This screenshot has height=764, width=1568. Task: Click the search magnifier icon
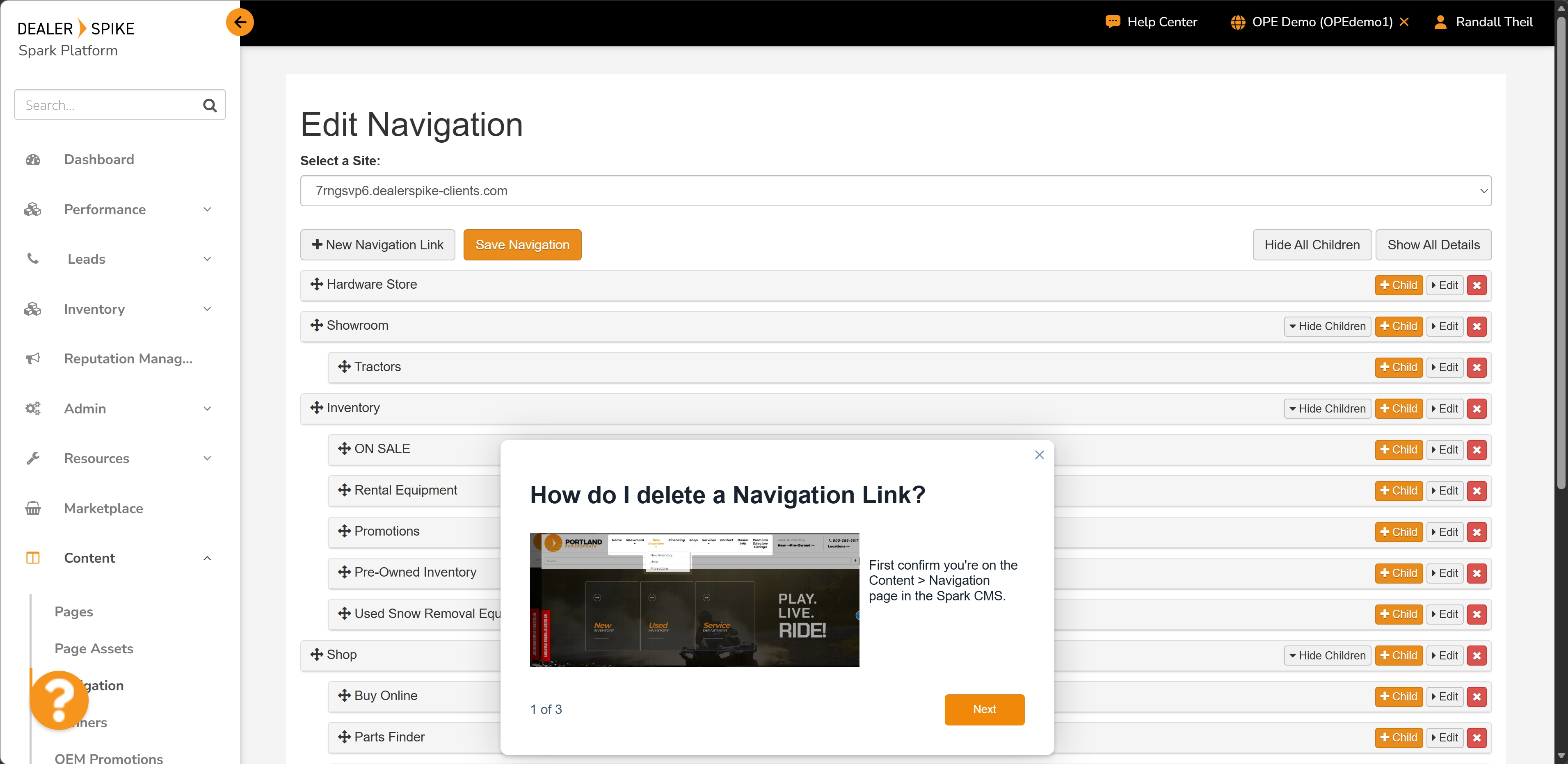click(x=209, y=105)
